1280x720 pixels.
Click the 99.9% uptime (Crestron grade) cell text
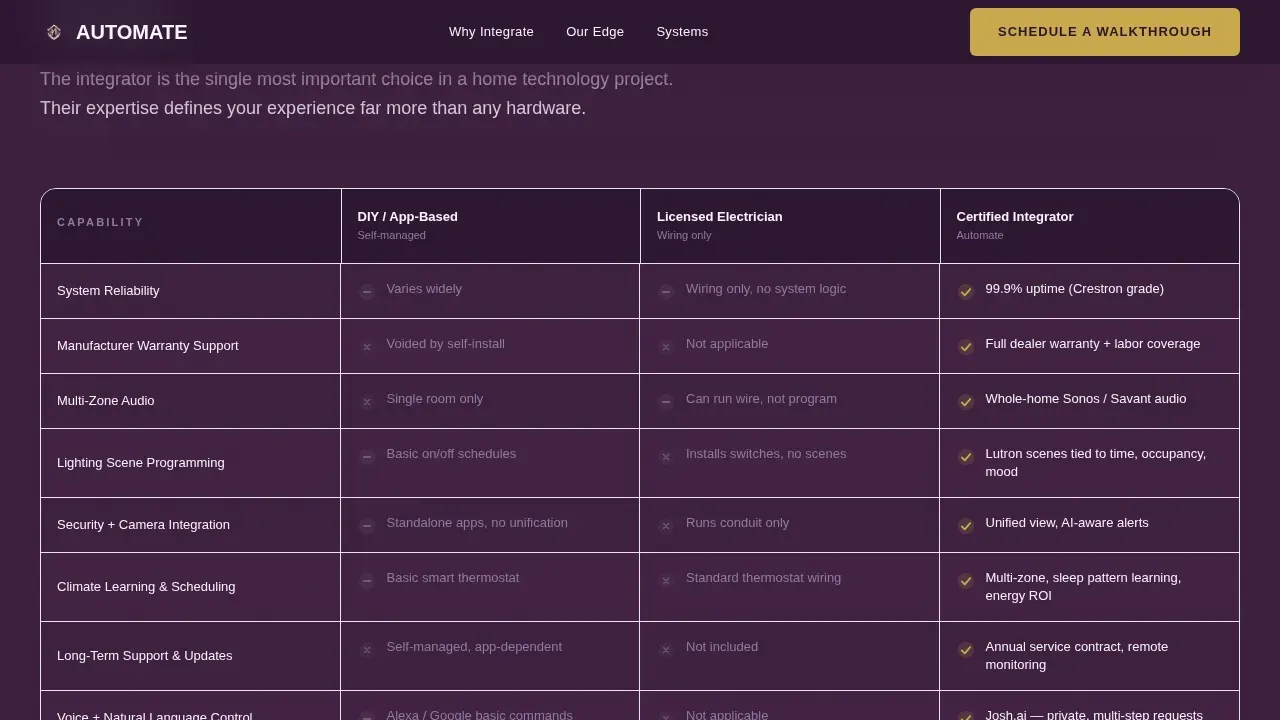(1074, 289)
